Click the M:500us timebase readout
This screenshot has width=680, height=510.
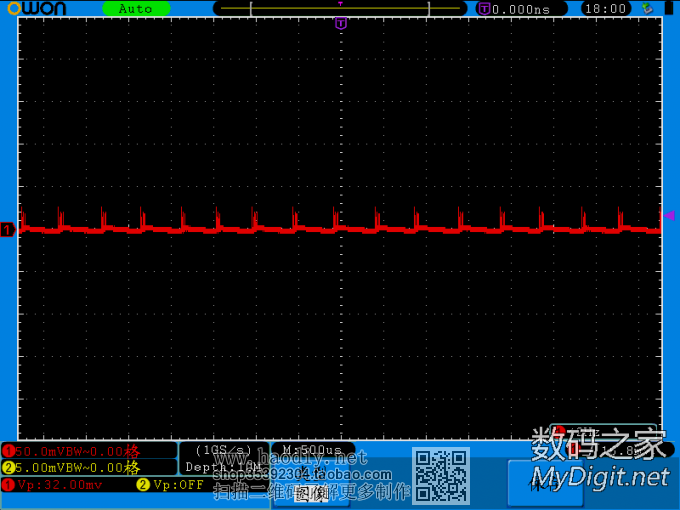pos(313,450)
